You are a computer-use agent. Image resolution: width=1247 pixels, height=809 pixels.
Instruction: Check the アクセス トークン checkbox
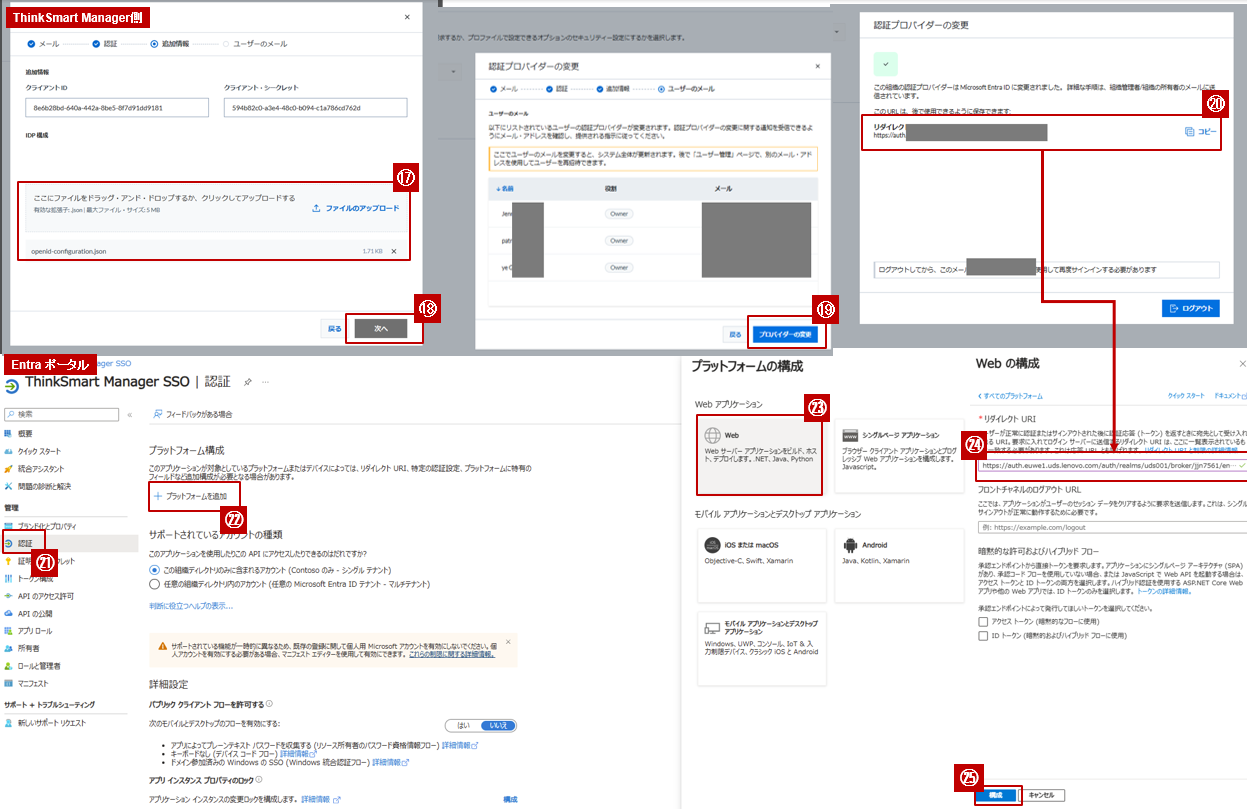(x=983, y=621)
